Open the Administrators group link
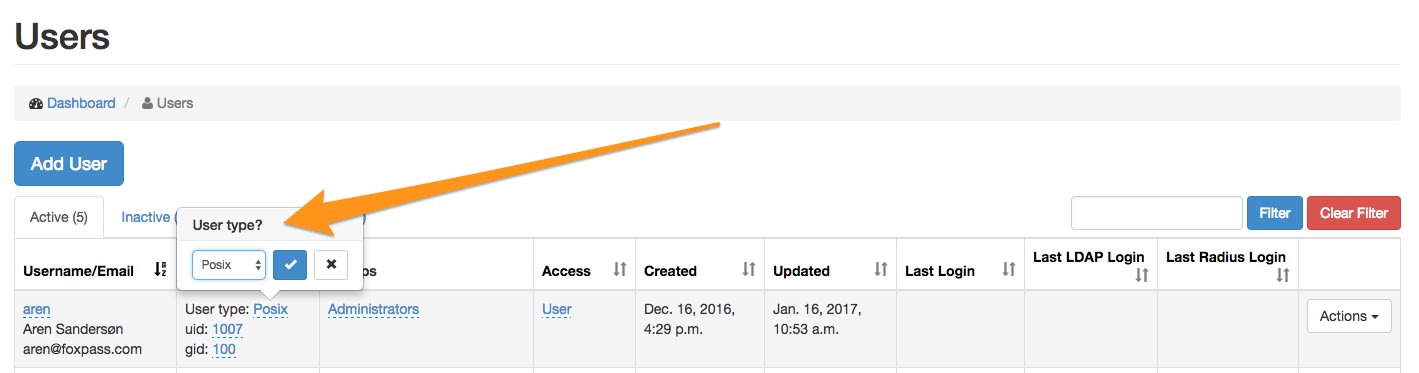The width and height of the screenshot is (1419, 373). click(373, 309)
